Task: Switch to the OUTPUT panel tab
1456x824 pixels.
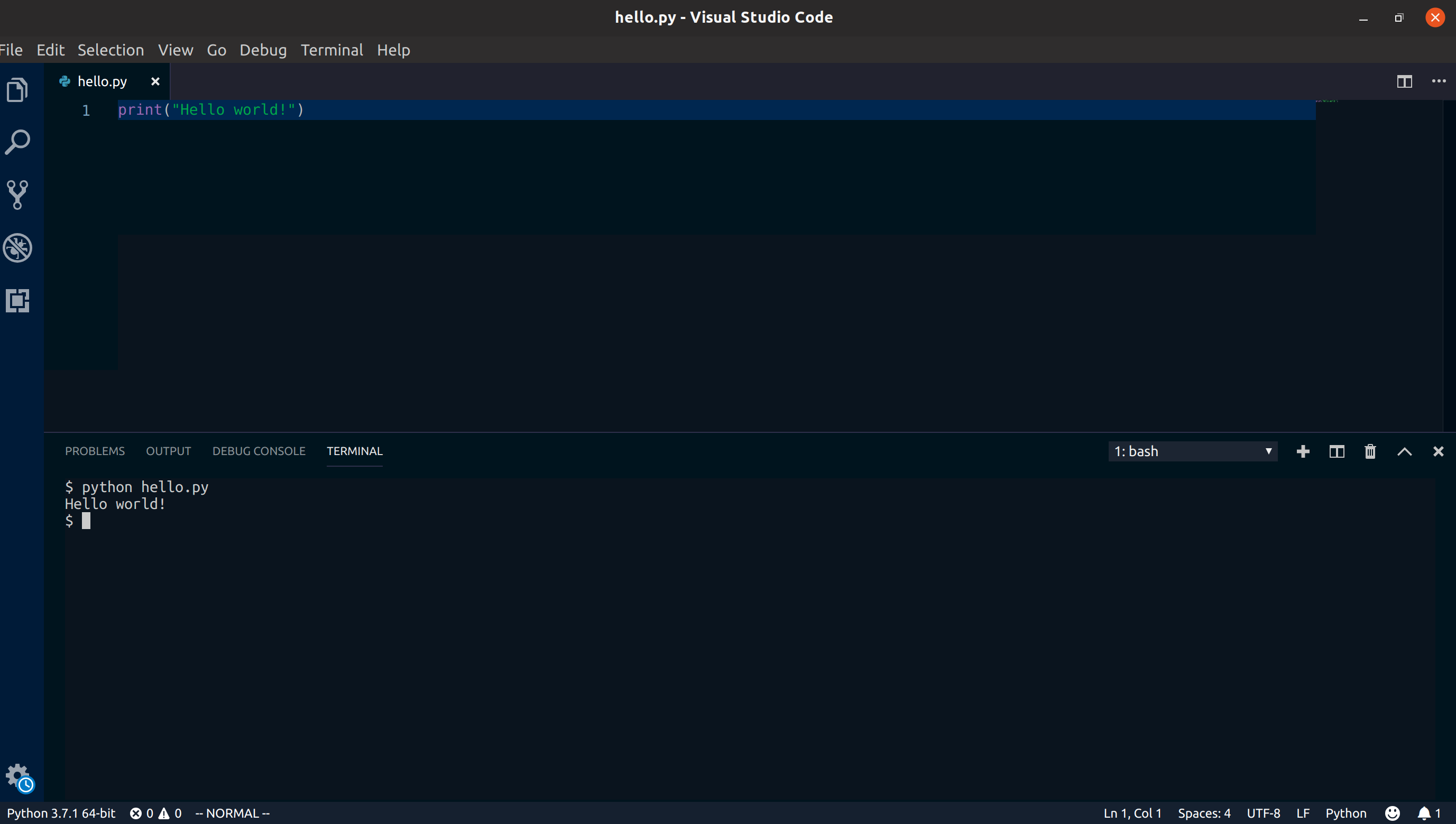Action: 168,451
